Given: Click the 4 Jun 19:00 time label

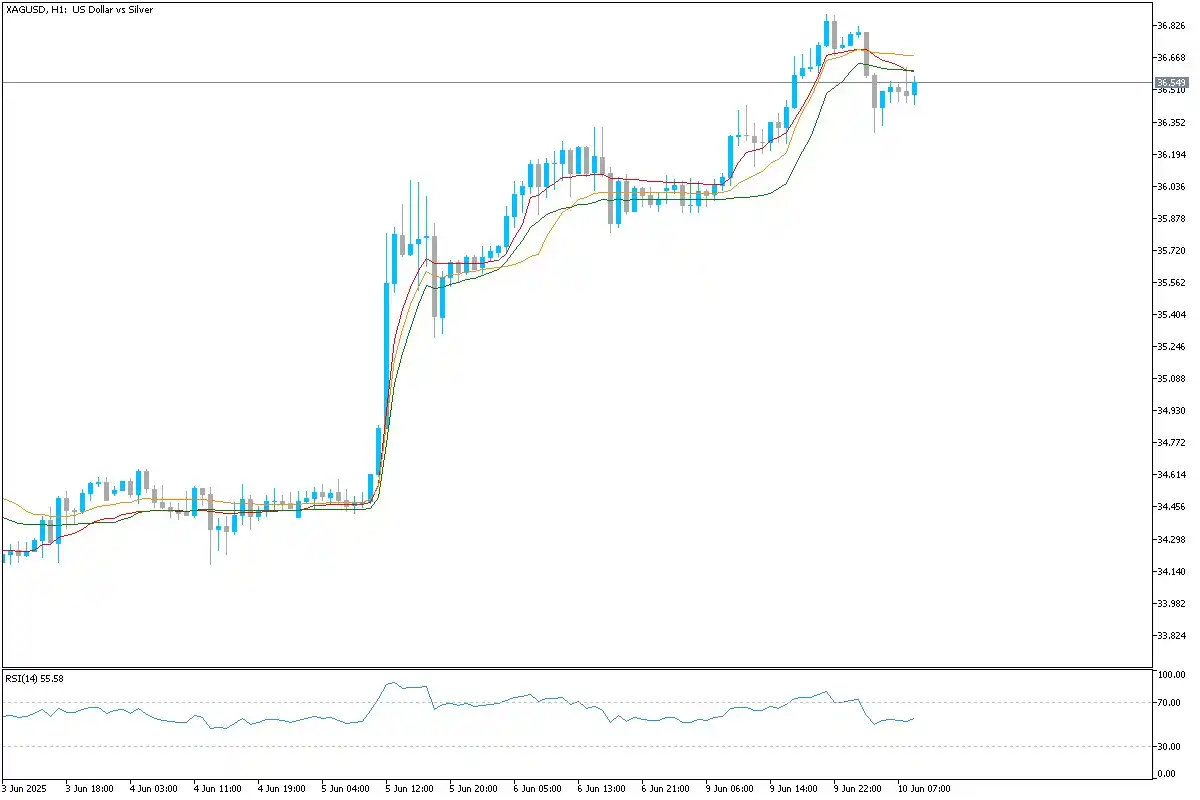Looking at the screenshot, I should pyautogui.click(x=281, y=789).
